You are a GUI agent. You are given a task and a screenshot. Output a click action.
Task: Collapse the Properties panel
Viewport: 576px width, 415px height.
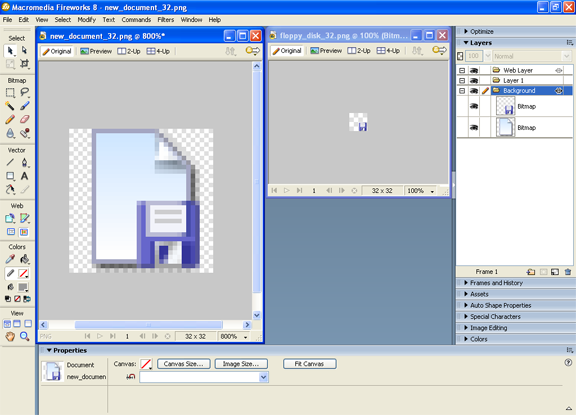[x=49, y=350]
